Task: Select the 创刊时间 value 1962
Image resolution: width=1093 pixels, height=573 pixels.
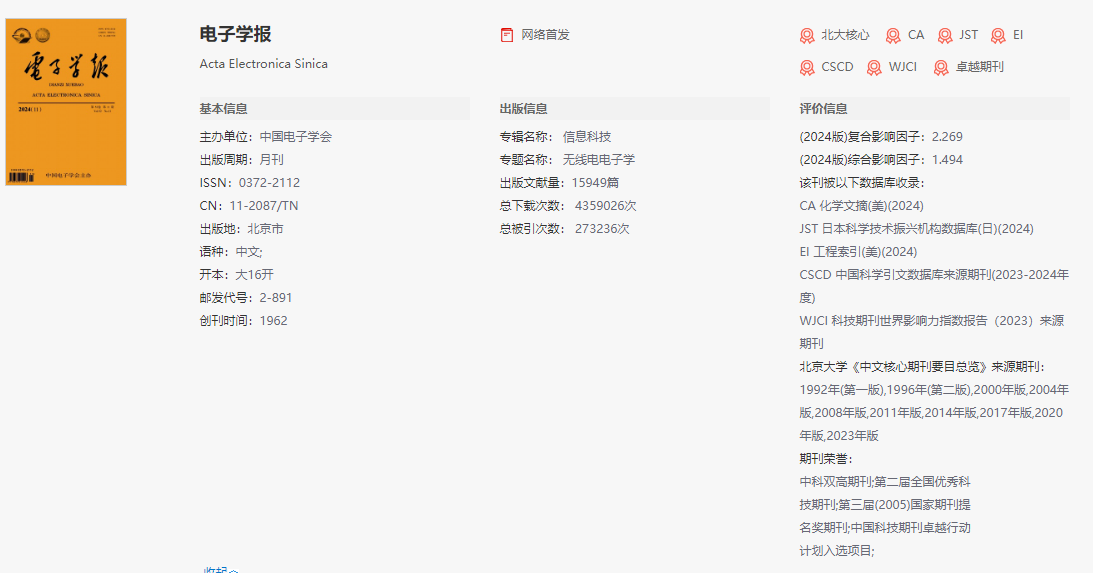Action: [273, 321]
